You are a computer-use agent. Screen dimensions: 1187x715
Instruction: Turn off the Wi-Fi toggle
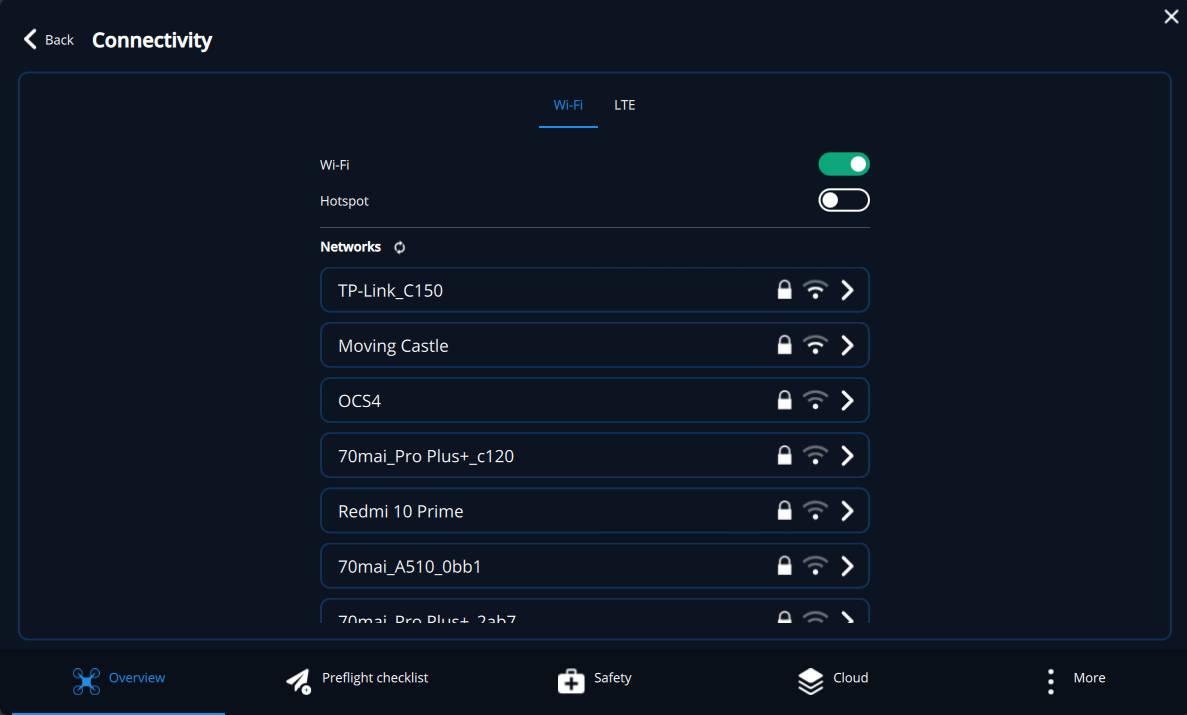point(844,164)
